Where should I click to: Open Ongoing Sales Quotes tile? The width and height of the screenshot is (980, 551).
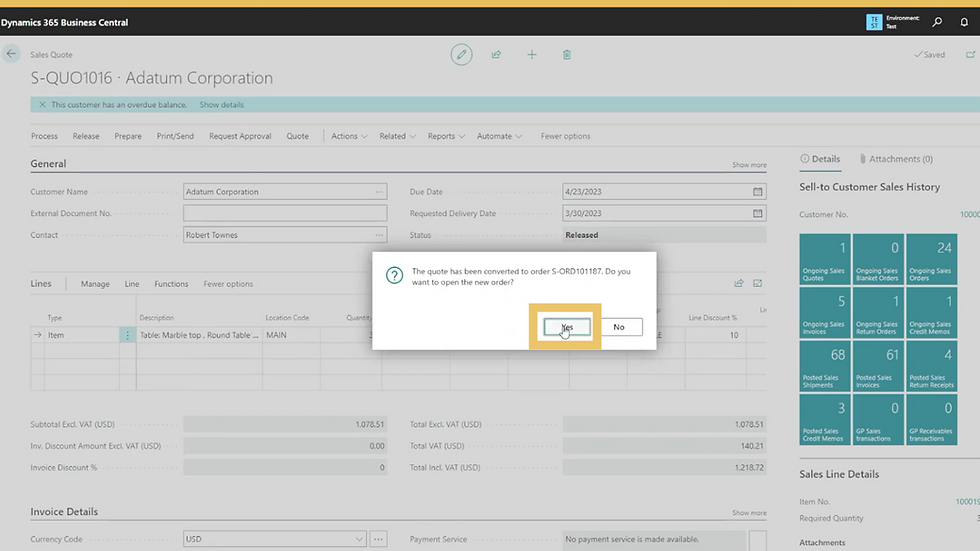pos(824,259)
